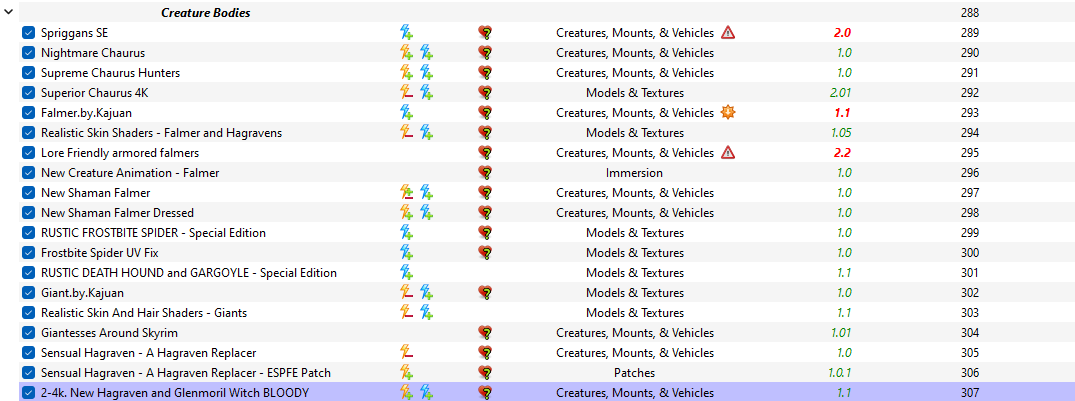The image size is (1075, 401).
Task: Click version 1.0.1 on ESPFE Patch row
Action: pos(839,373)
